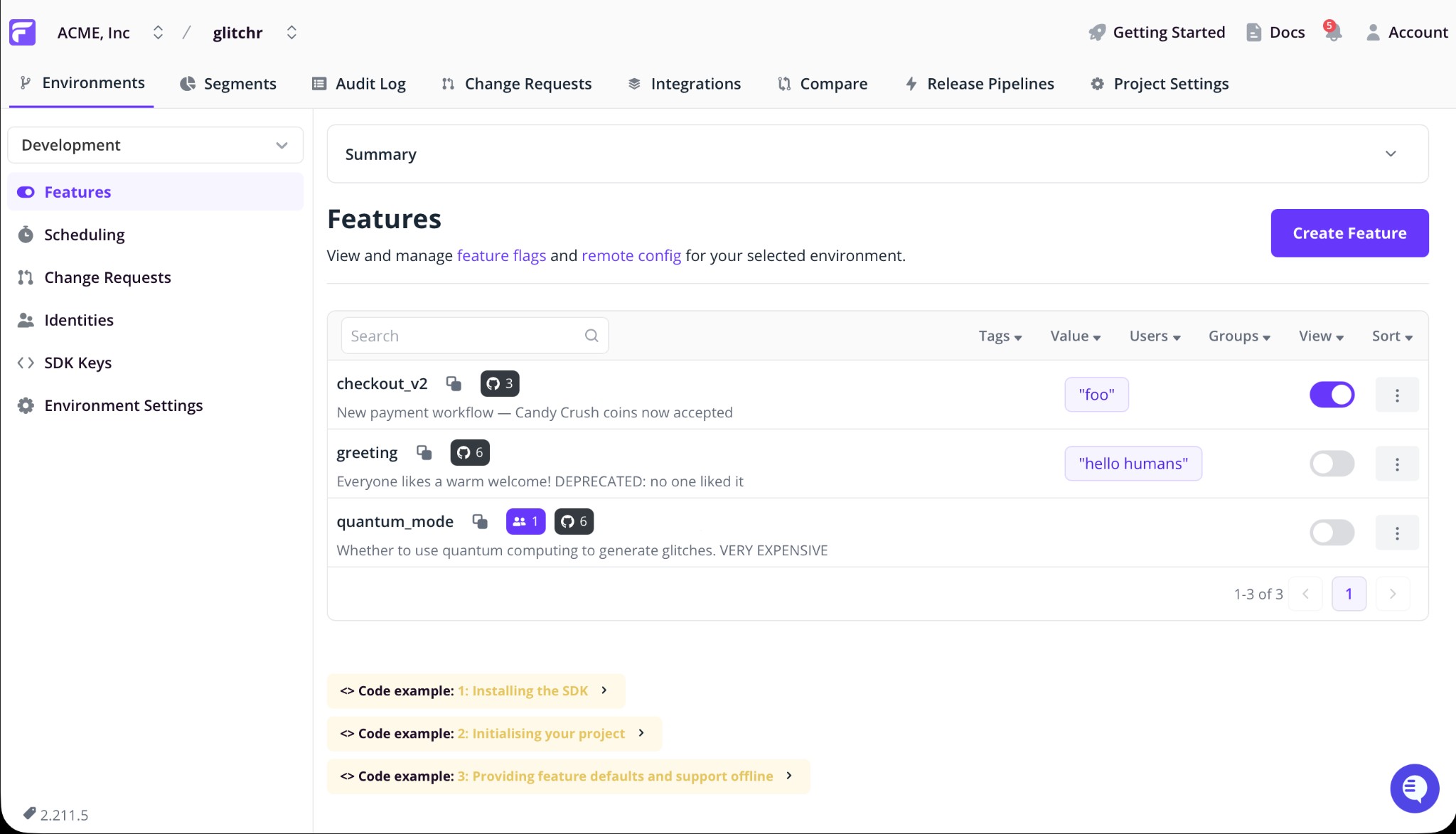Open the Tags filter dropdown
The image size is (1456, 834).
(1000, 336)
